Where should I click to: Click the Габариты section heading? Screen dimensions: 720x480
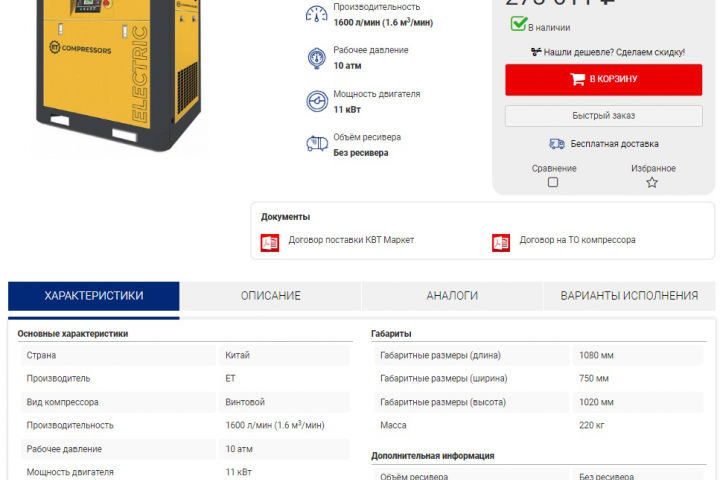(391, 333)
